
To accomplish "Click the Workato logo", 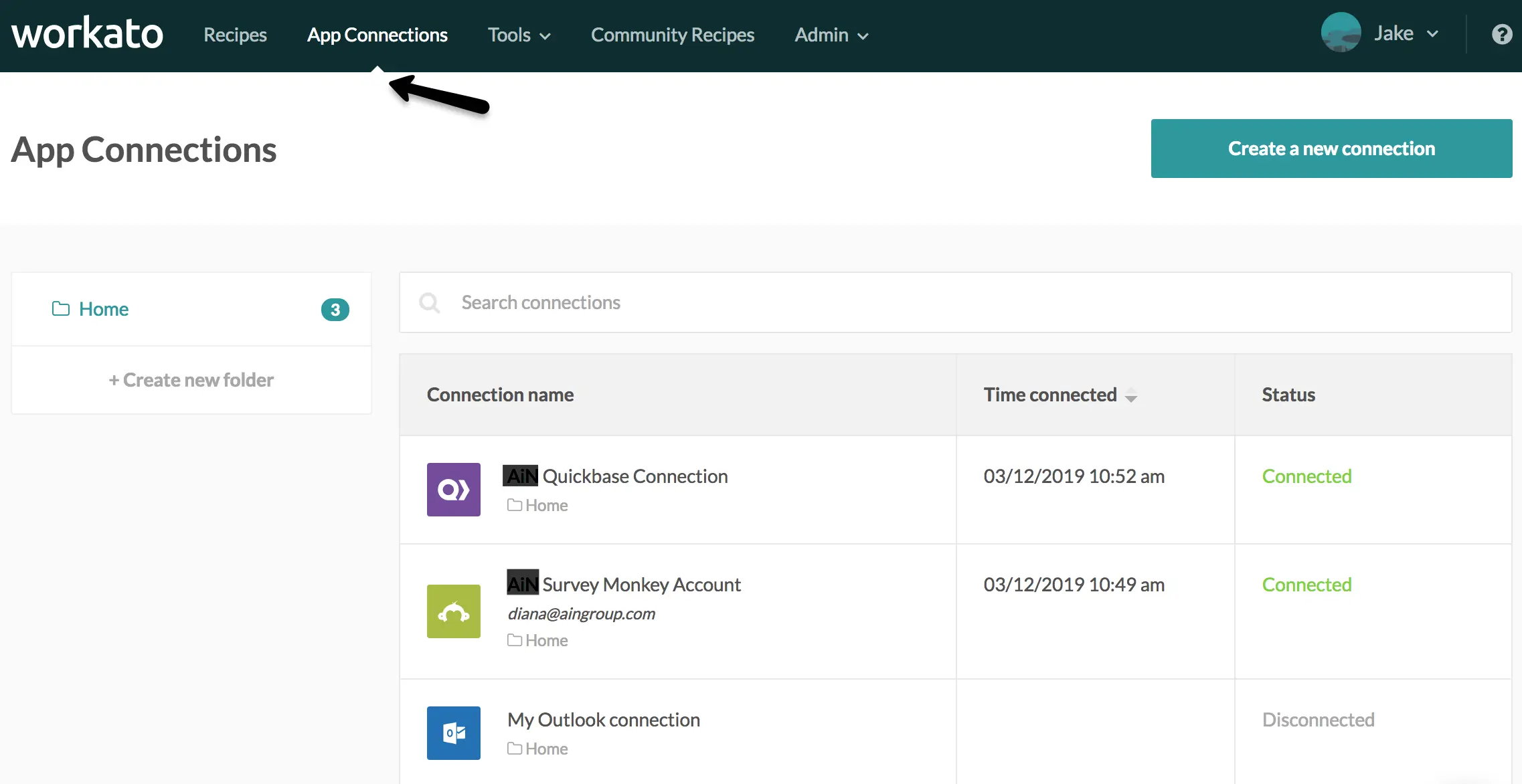I will click(87, 33).
